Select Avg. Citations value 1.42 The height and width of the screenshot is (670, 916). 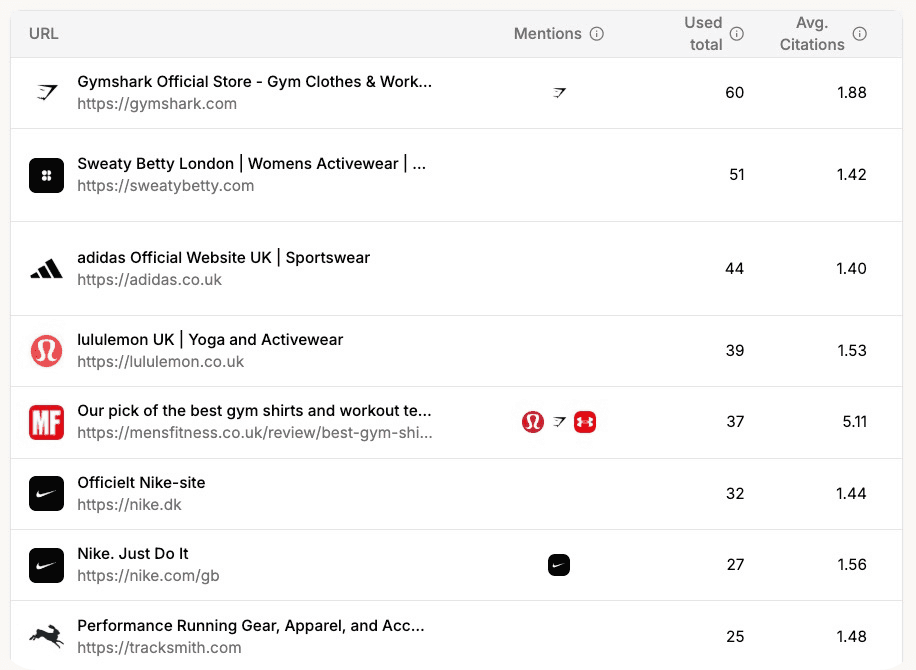(x=851, y=175)
